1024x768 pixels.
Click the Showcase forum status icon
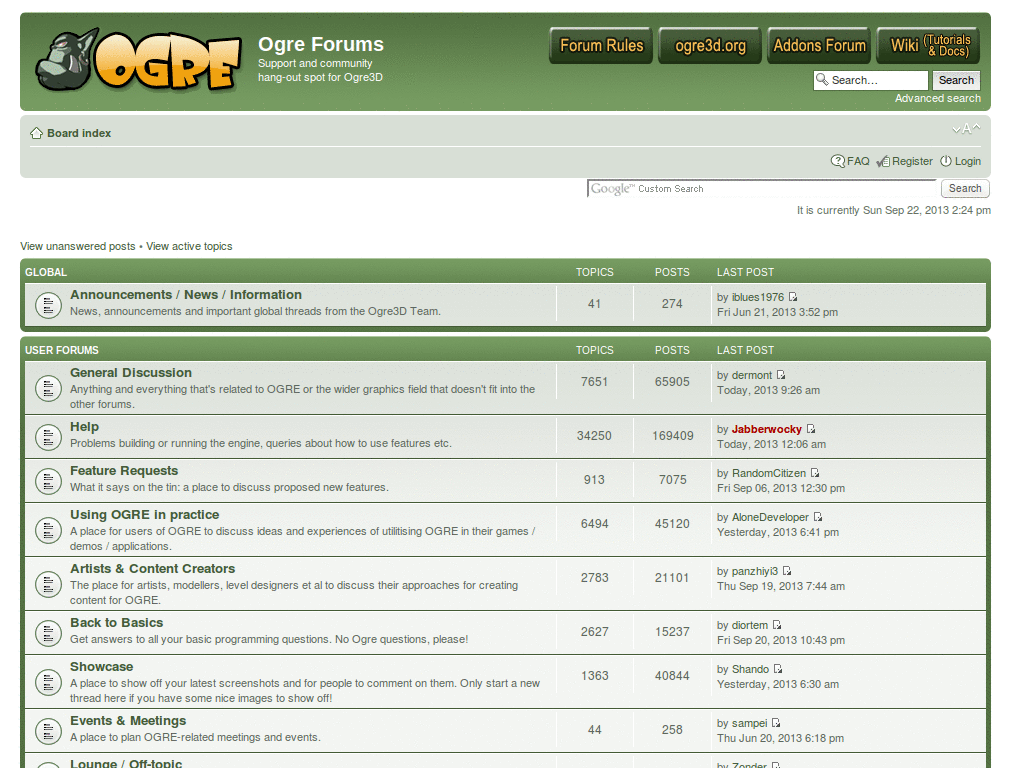(48, 682)
